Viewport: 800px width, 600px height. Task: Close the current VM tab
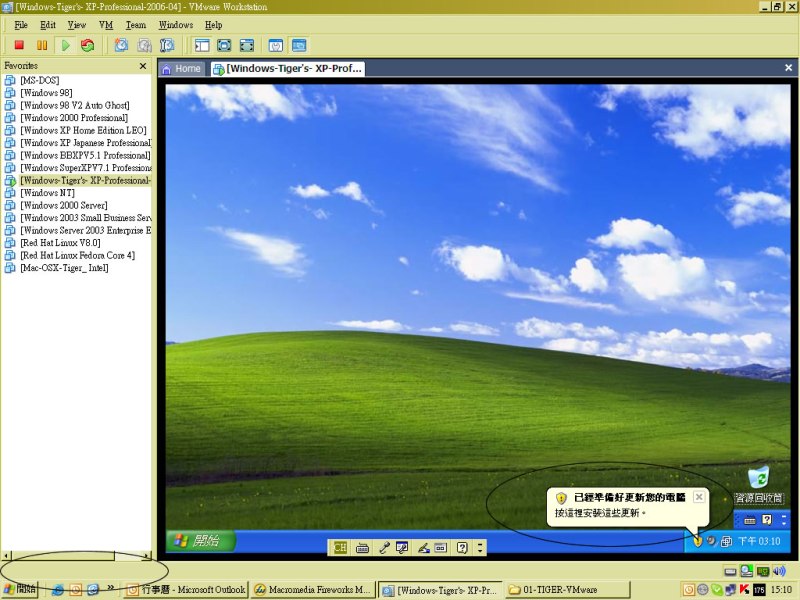(788, 67)
